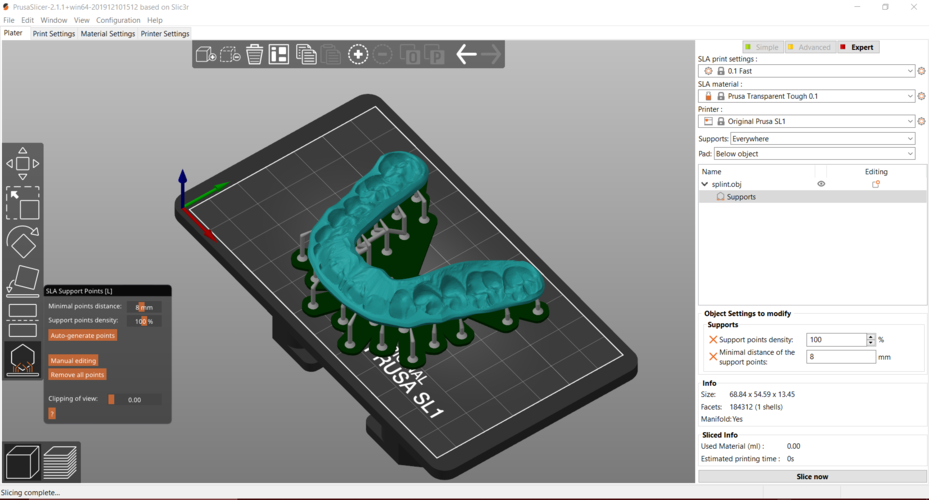Open the View menu
Screen dimensions: 929x500
(82, 20)
